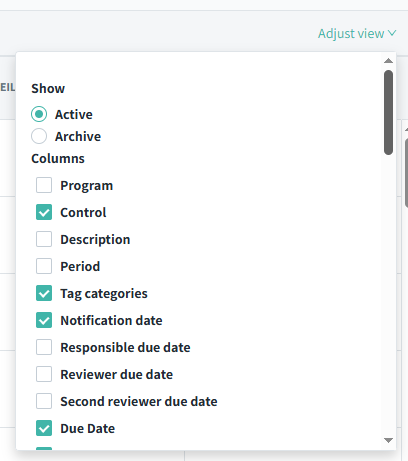Uncheck the Due Date column
408x461 pixels.
pos(44,428)
